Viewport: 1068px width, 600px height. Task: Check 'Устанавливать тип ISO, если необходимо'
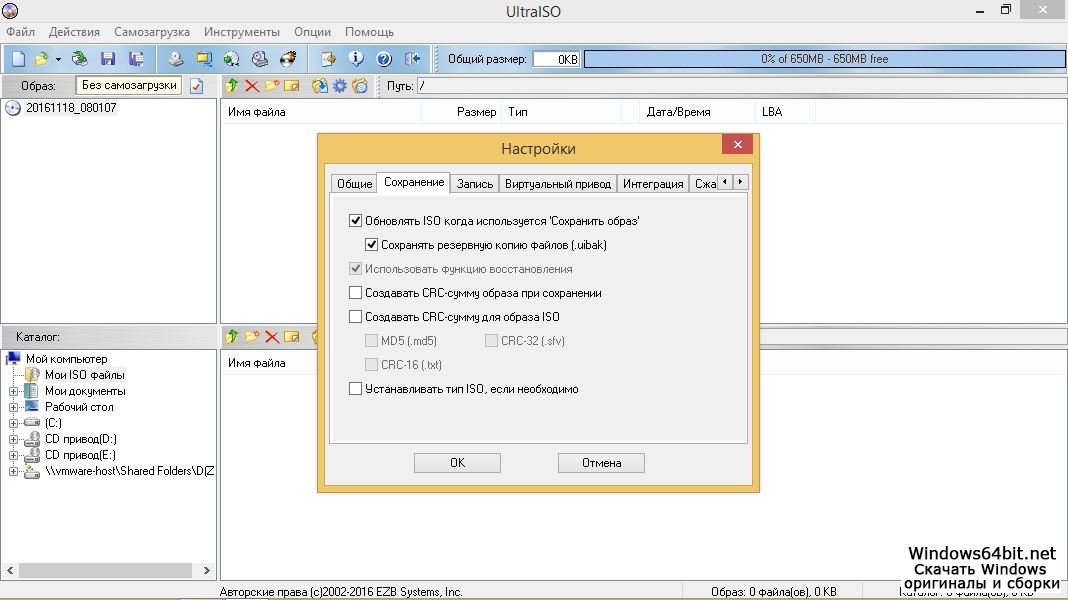(x=355, y=389)
